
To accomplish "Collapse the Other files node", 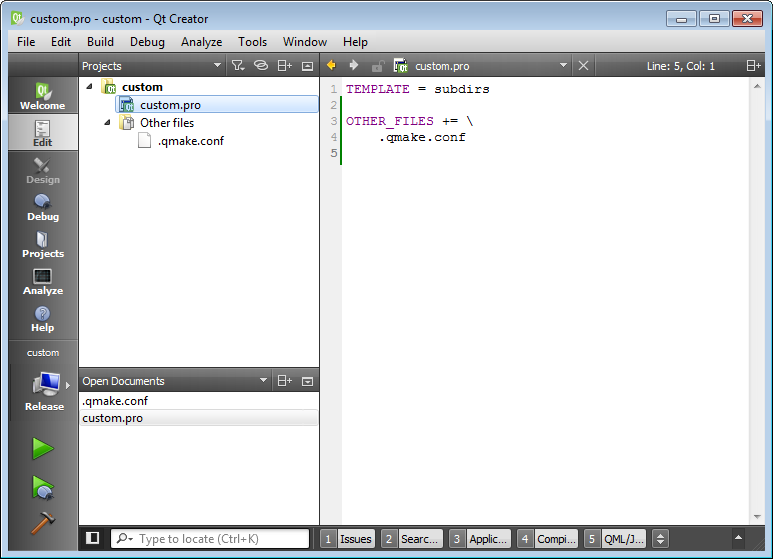I will coord(107,122).
